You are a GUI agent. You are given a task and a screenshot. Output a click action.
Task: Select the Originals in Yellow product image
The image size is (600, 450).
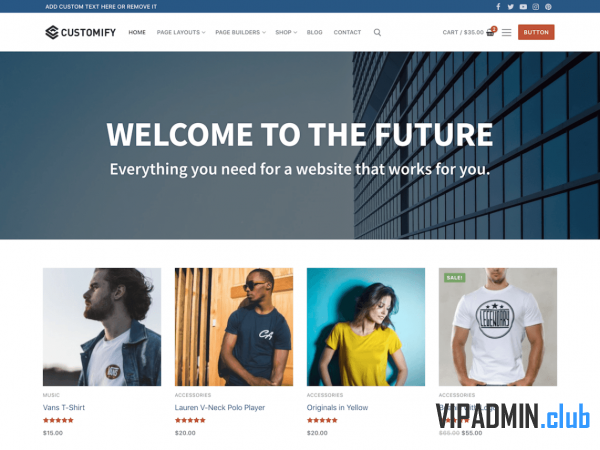coord(366,327)
